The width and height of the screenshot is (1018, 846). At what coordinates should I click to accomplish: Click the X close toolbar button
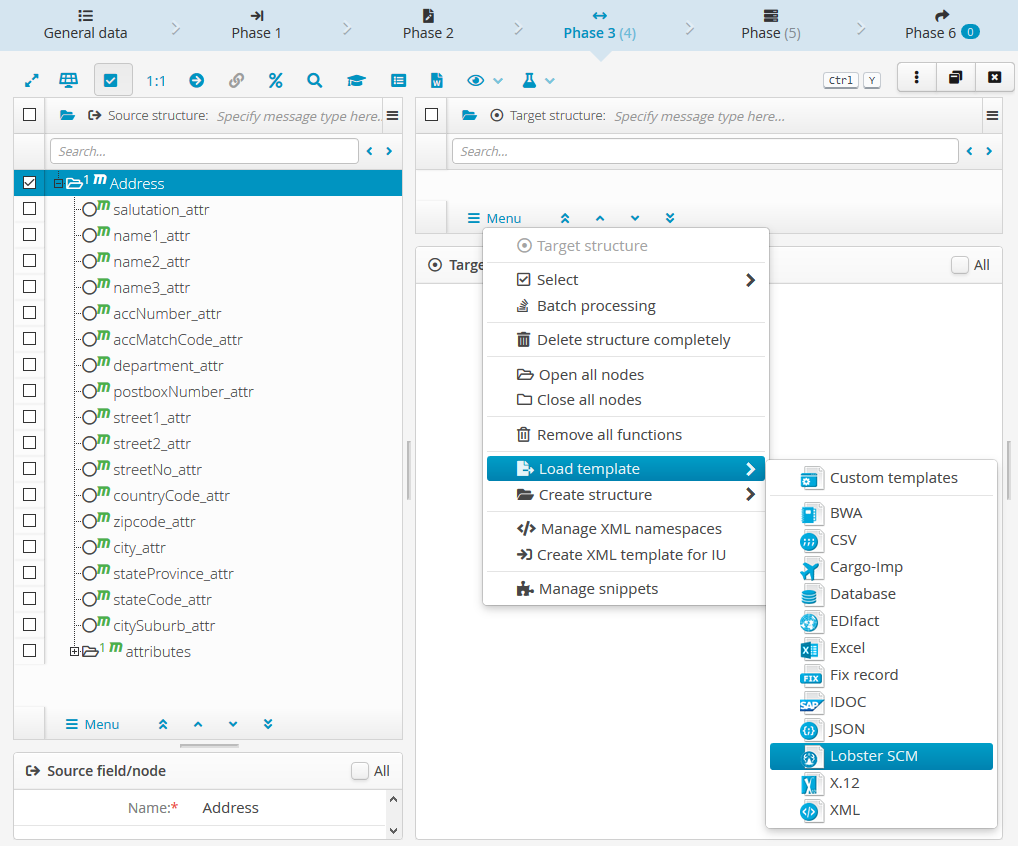click(x=994, y=77)
